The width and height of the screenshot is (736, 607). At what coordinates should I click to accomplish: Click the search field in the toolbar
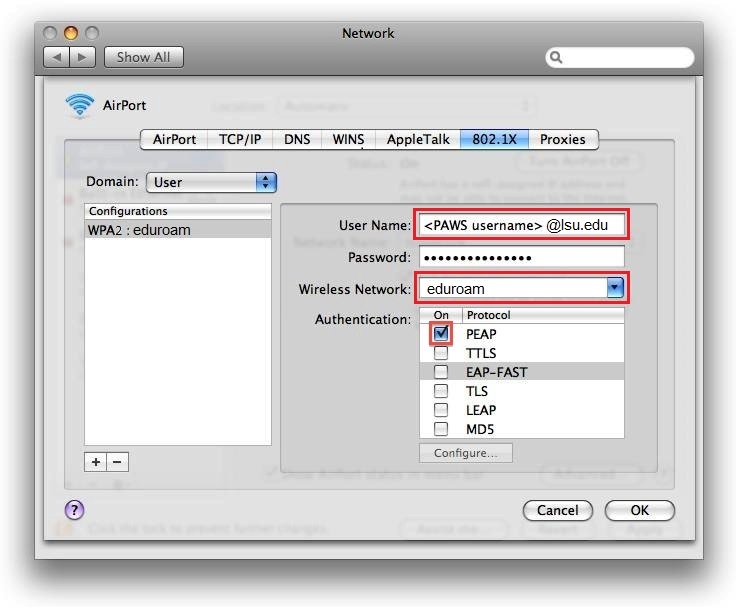[620, 57]
